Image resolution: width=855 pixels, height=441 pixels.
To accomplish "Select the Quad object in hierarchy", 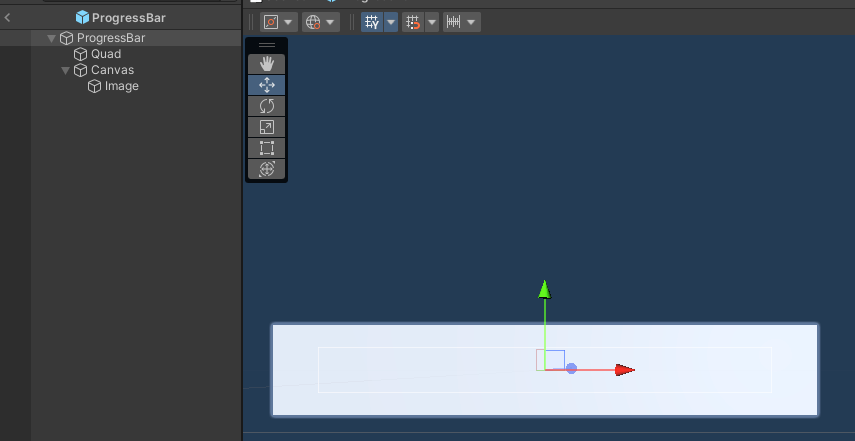I will [106, 54].
